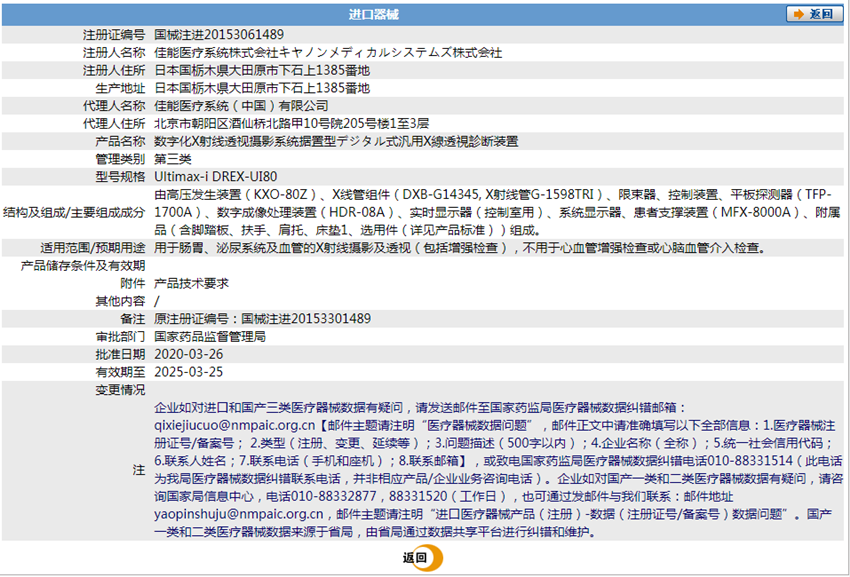
Task: Click the "管理类别" field label
Action: [x=120, y=159]
